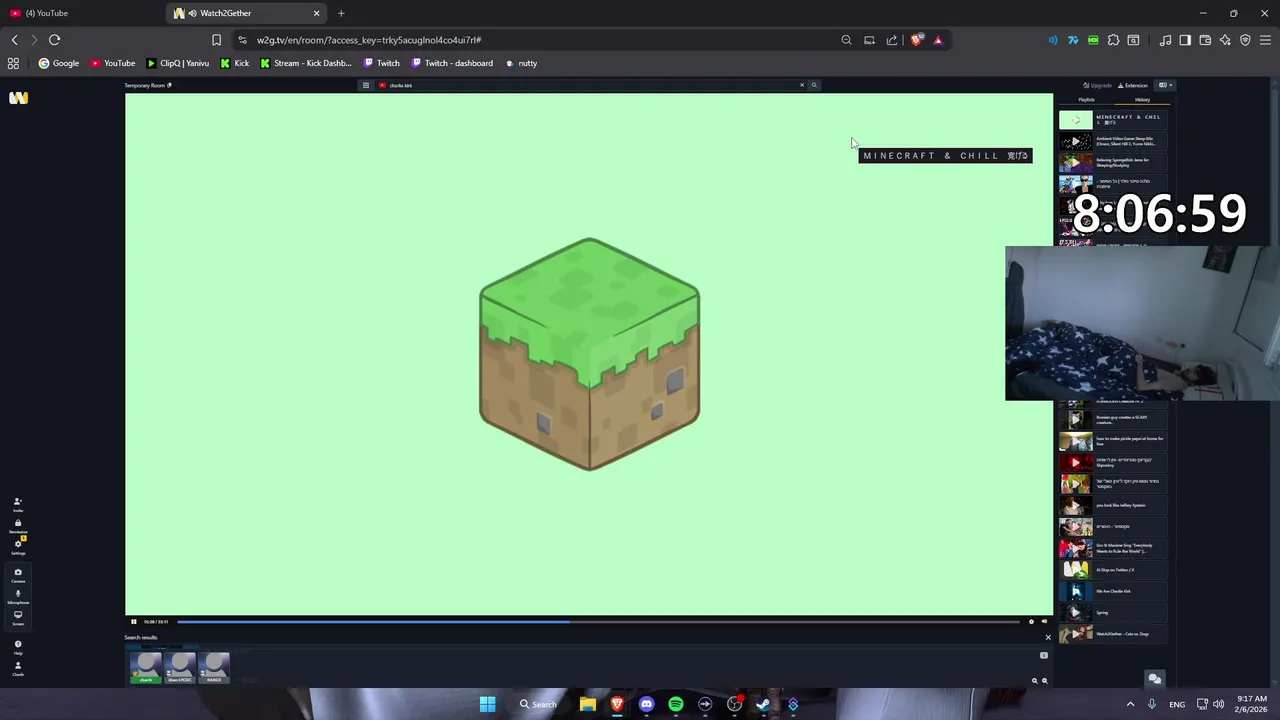Pause the video playback
1280x720 pixels.
(x=133, y=622)
